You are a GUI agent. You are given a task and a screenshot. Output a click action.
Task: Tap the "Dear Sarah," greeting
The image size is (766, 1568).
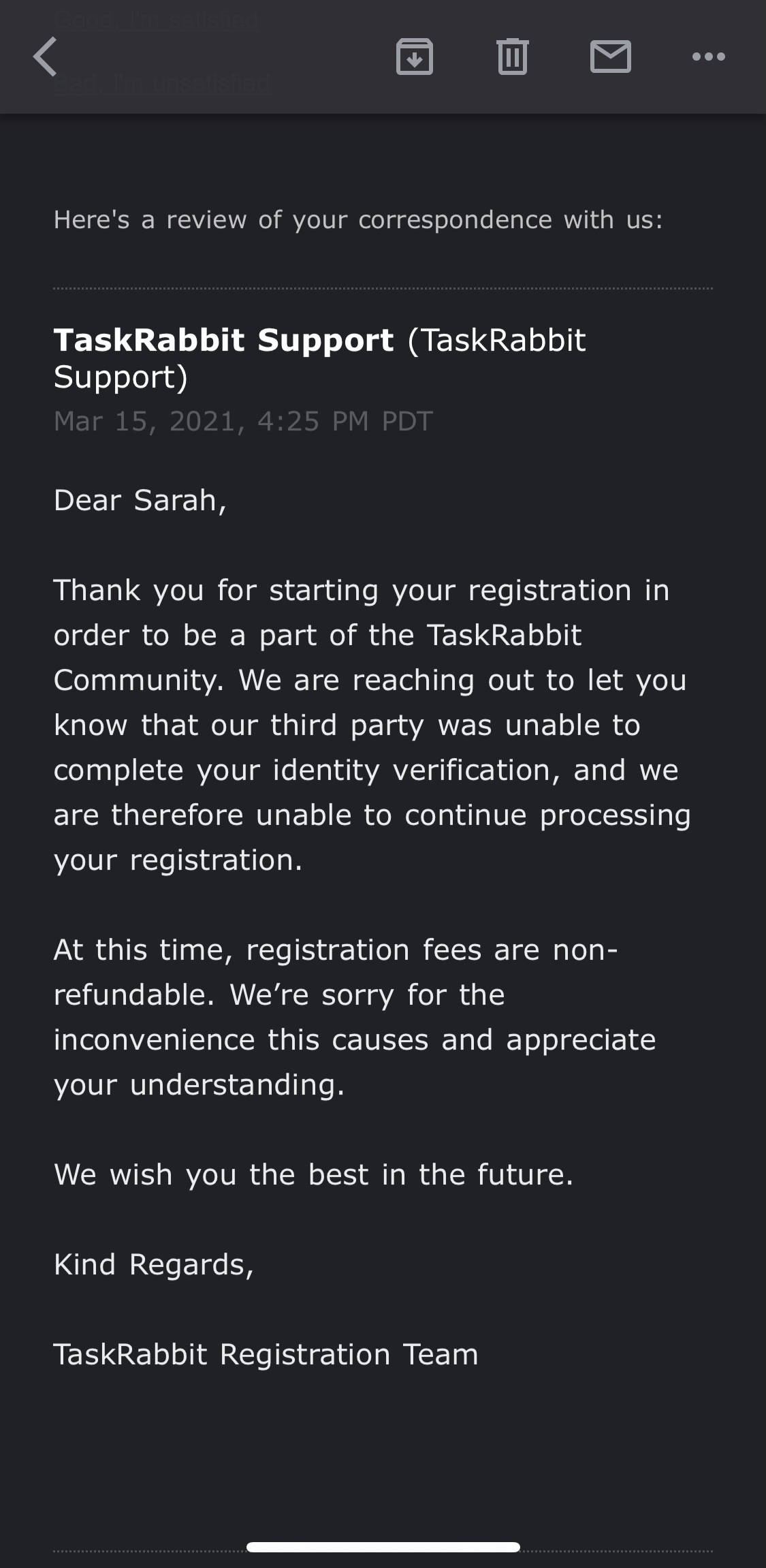[x=140, y=501]
